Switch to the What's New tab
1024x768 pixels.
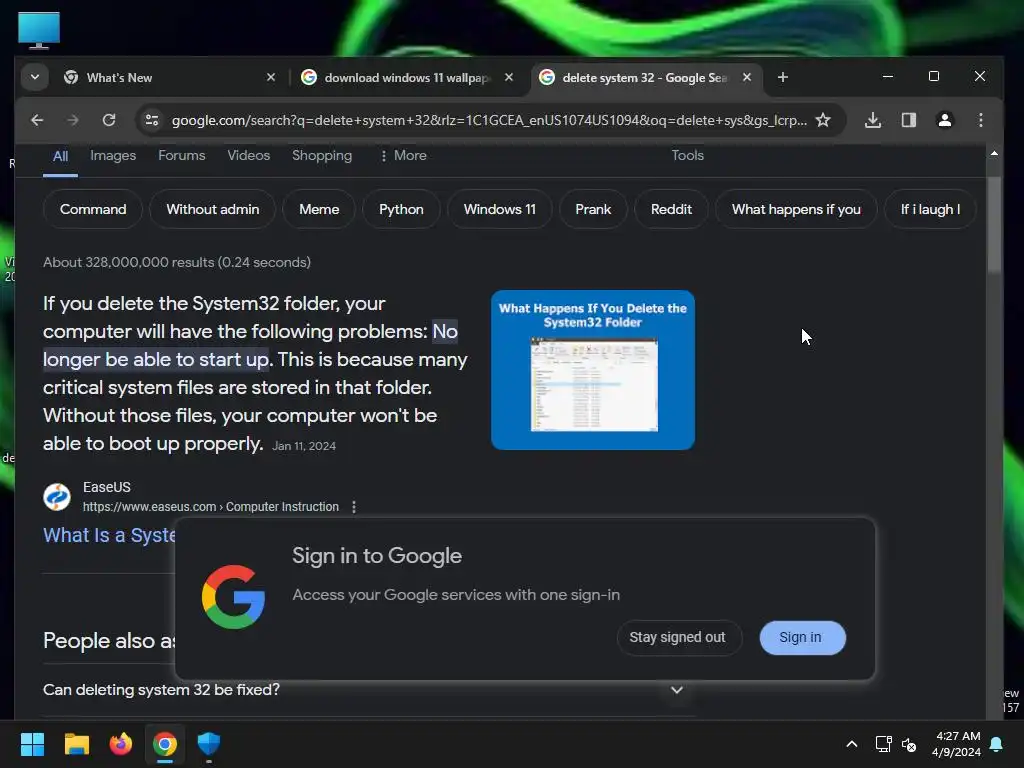click(170, 78)
